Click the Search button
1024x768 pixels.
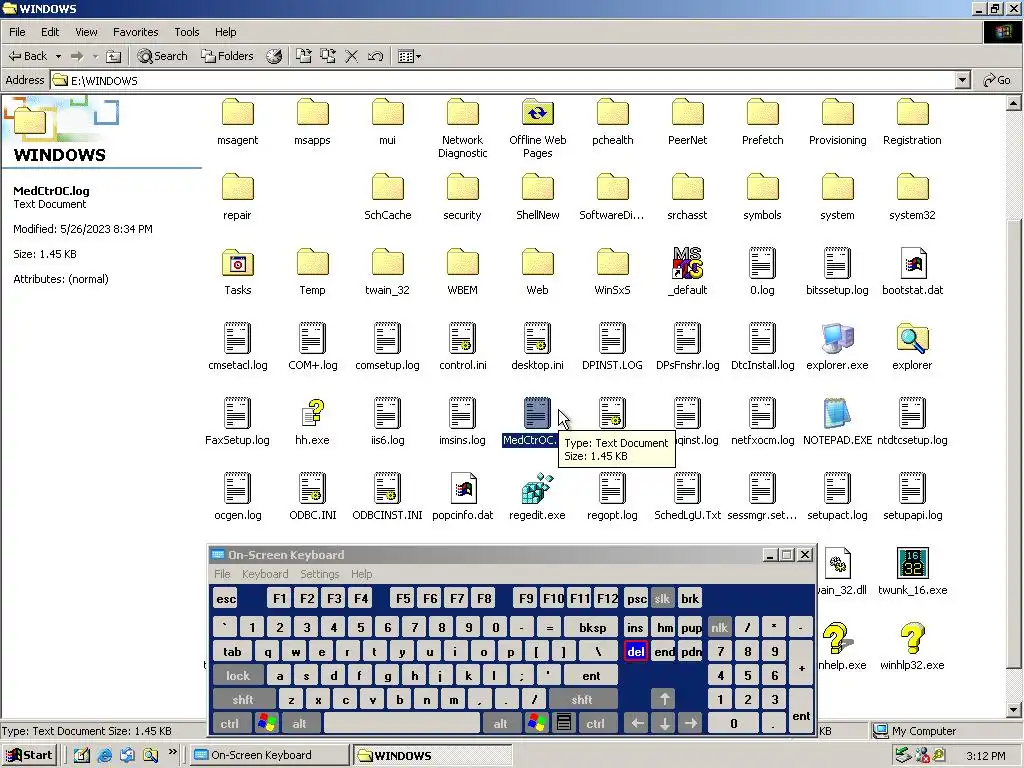(163, 56)
